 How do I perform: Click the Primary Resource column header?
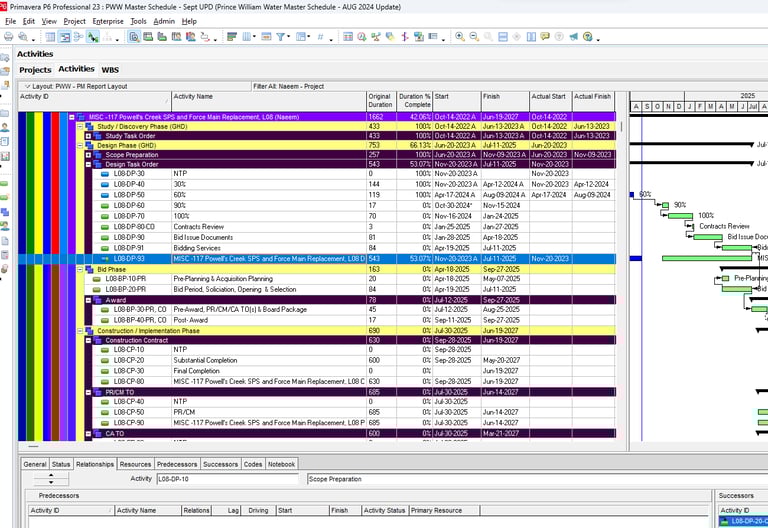(x=444, y=510)
